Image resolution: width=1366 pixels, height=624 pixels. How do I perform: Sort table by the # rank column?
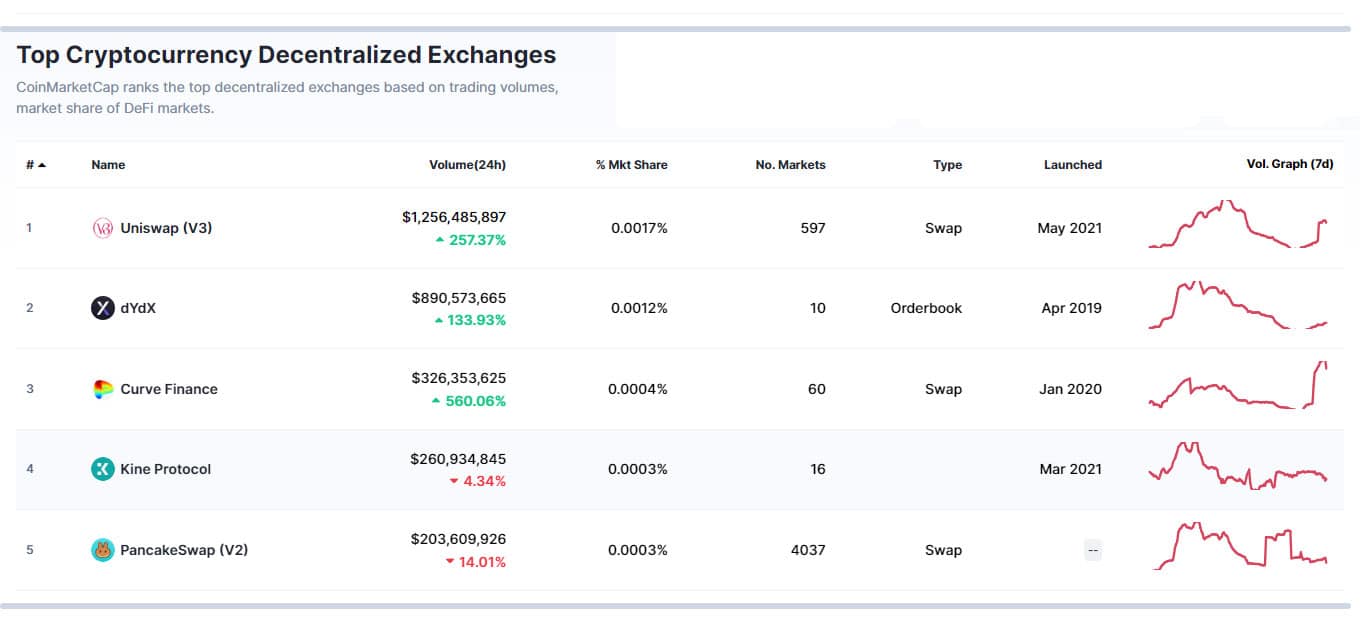(x=36, y=165)
